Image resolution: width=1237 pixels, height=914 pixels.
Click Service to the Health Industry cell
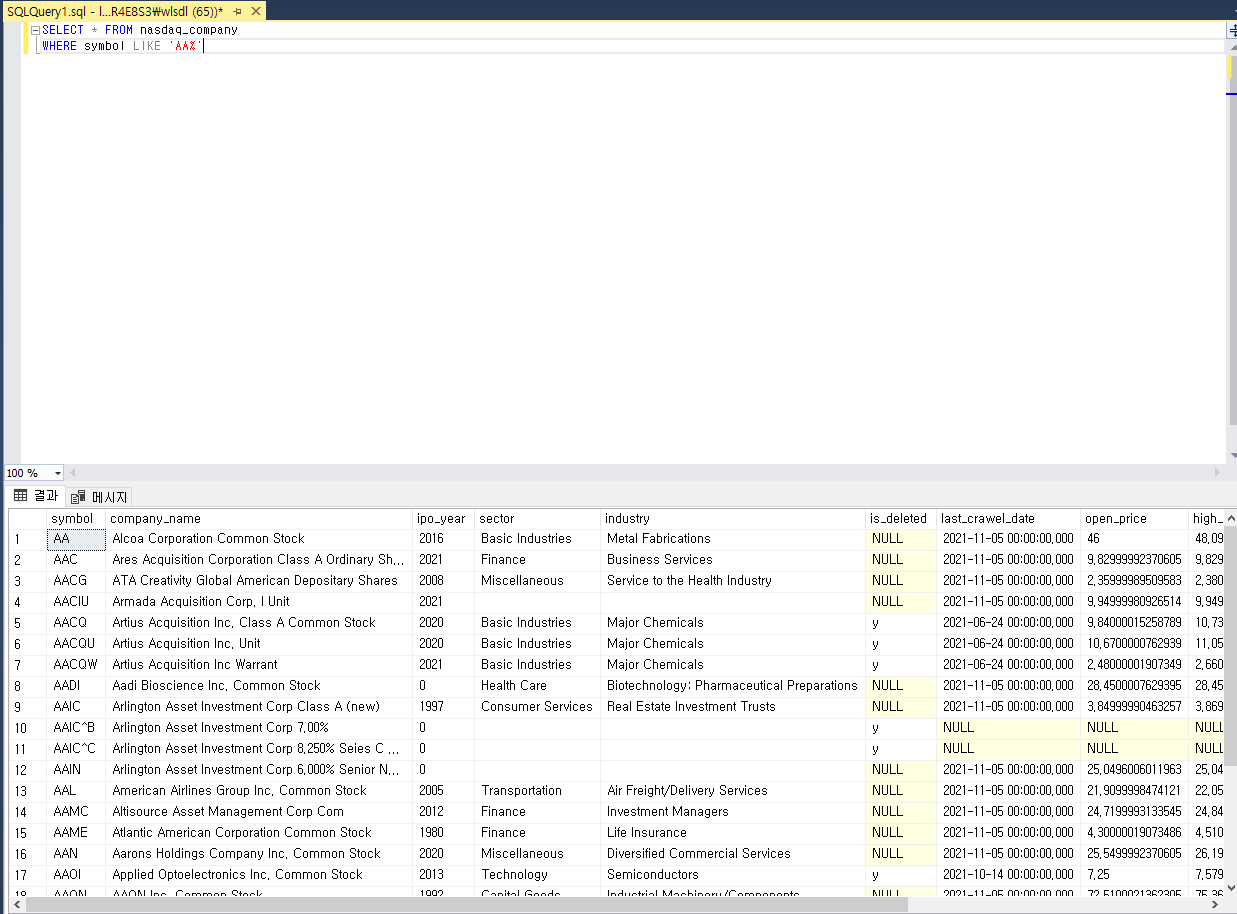pos(733,581)
